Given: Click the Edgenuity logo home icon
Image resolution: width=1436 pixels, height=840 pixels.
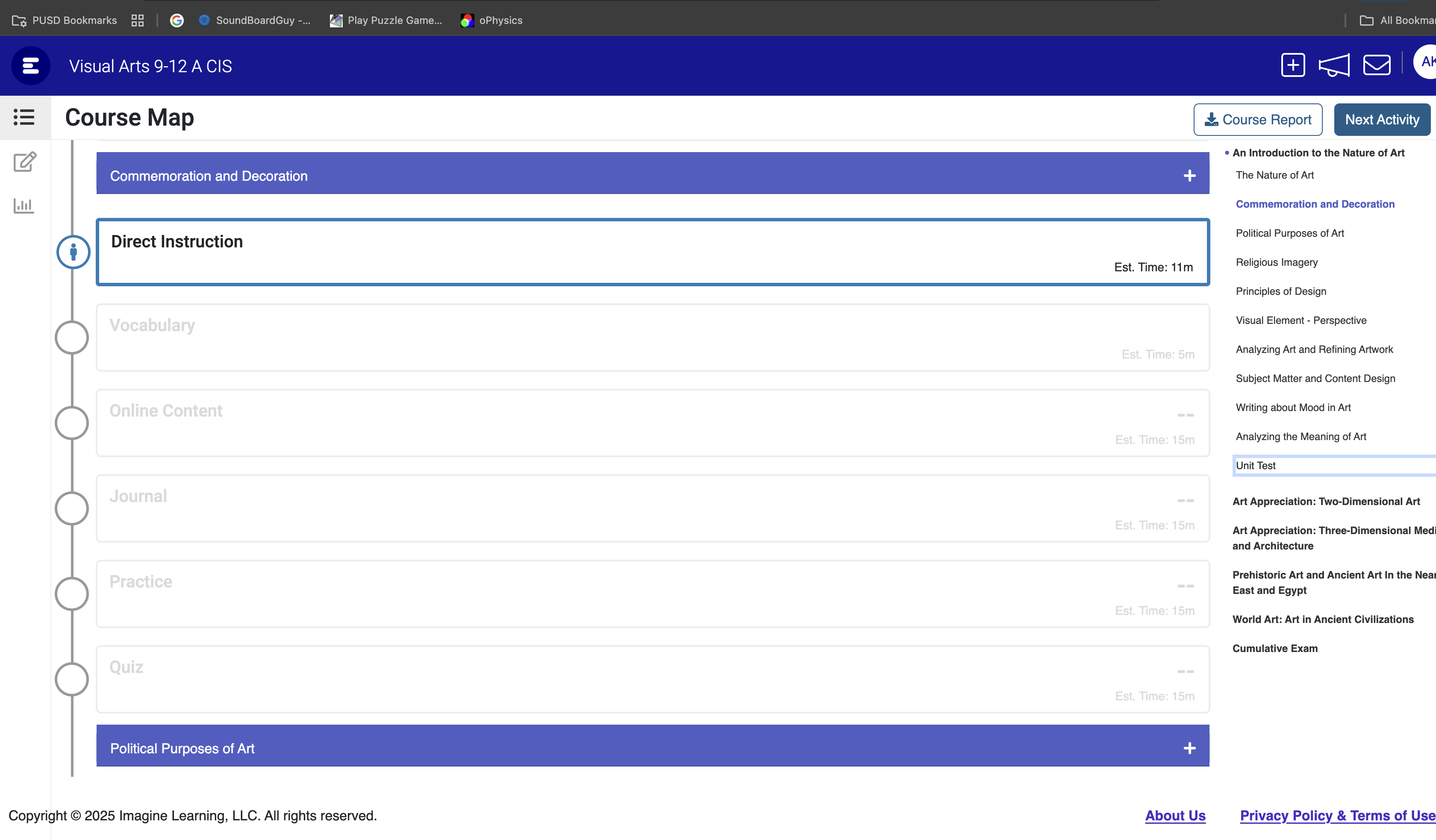Looking at the screenshot, I should coord(31,66).
